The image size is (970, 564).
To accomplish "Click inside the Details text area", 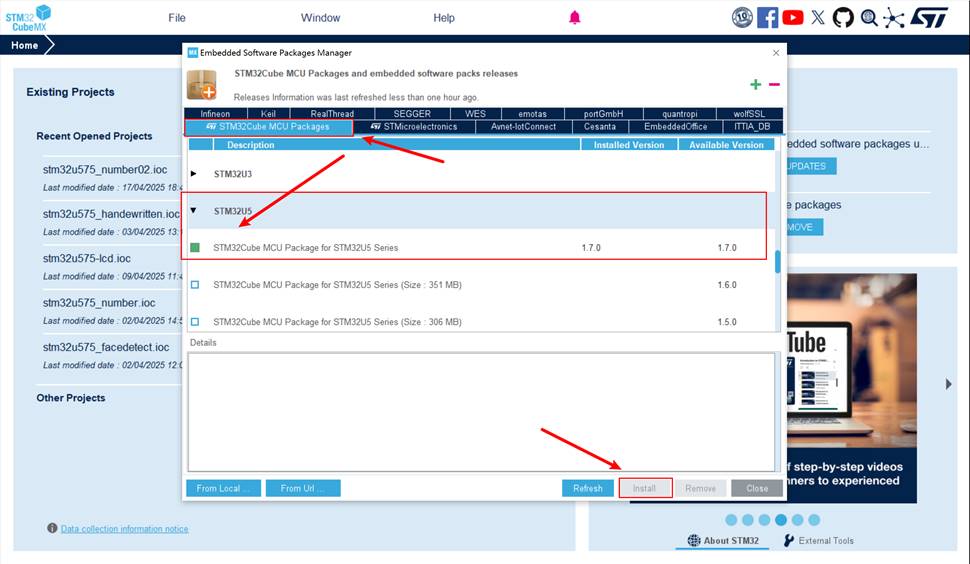I will (481, 412).
